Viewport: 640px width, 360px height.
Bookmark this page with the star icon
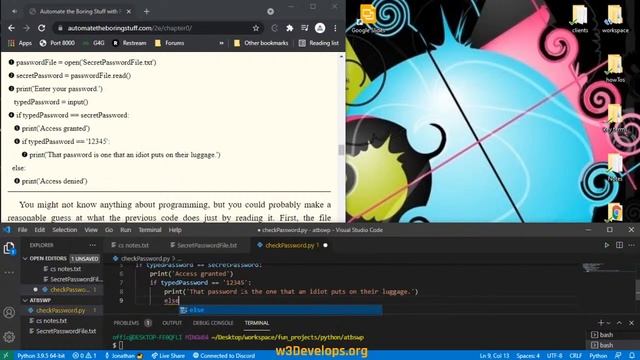256,28
